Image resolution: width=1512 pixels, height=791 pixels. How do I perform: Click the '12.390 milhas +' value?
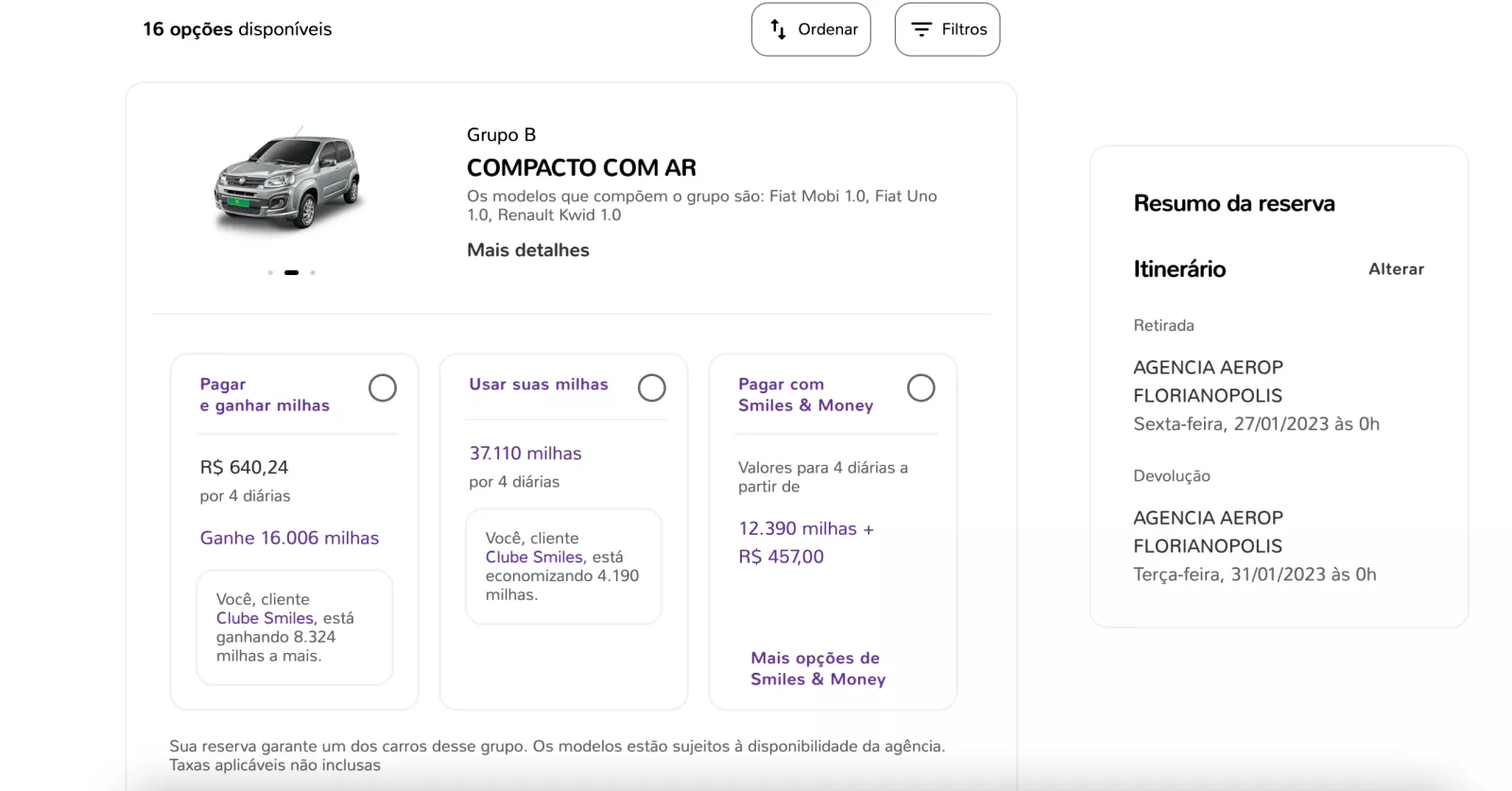(x=806, y=528)
